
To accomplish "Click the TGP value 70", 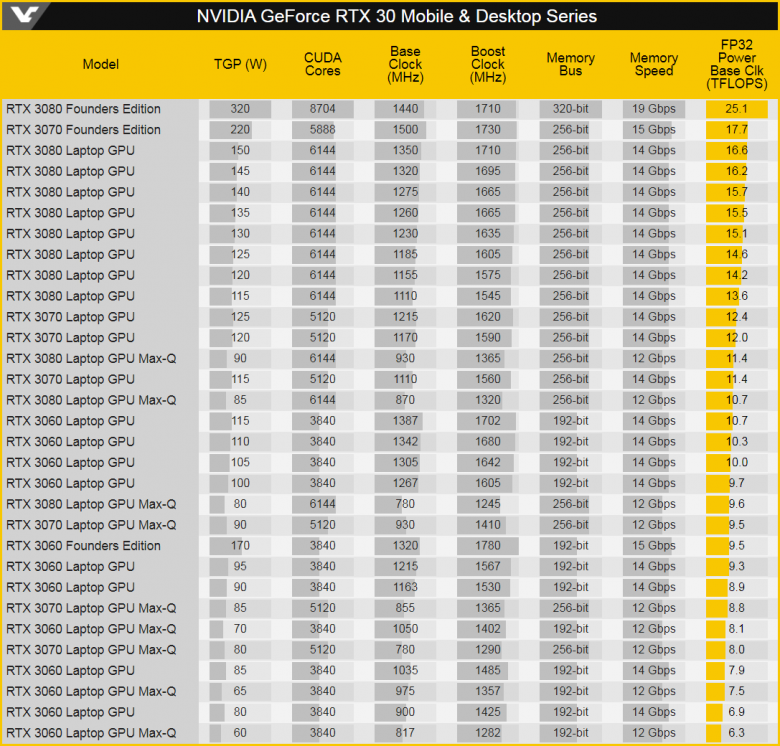I will tap(240, 629).
